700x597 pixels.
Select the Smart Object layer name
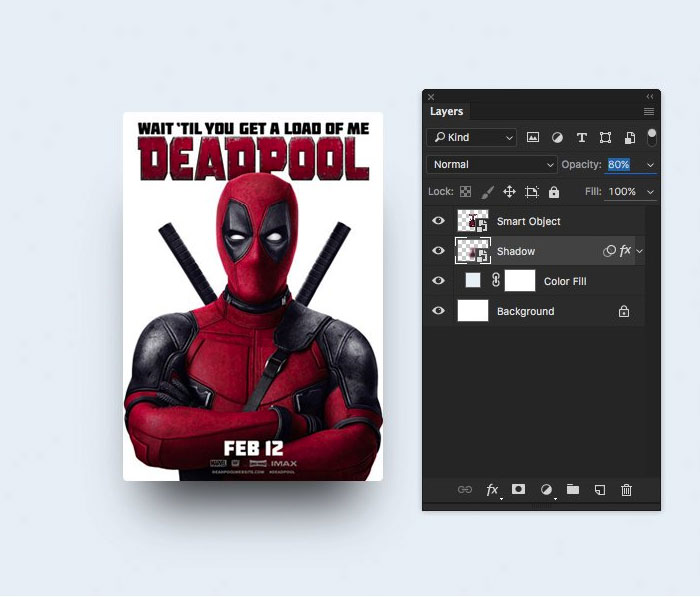point(529,221)
